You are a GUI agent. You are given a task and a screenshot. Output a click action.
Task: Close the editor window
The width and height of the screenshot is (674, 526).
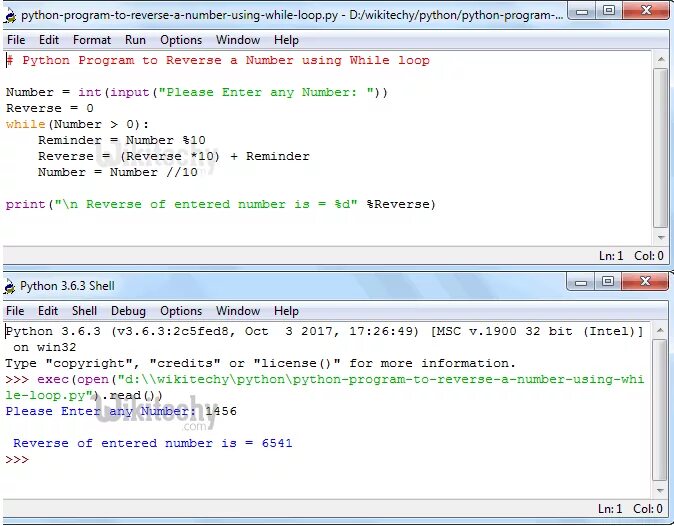point(646,11)
